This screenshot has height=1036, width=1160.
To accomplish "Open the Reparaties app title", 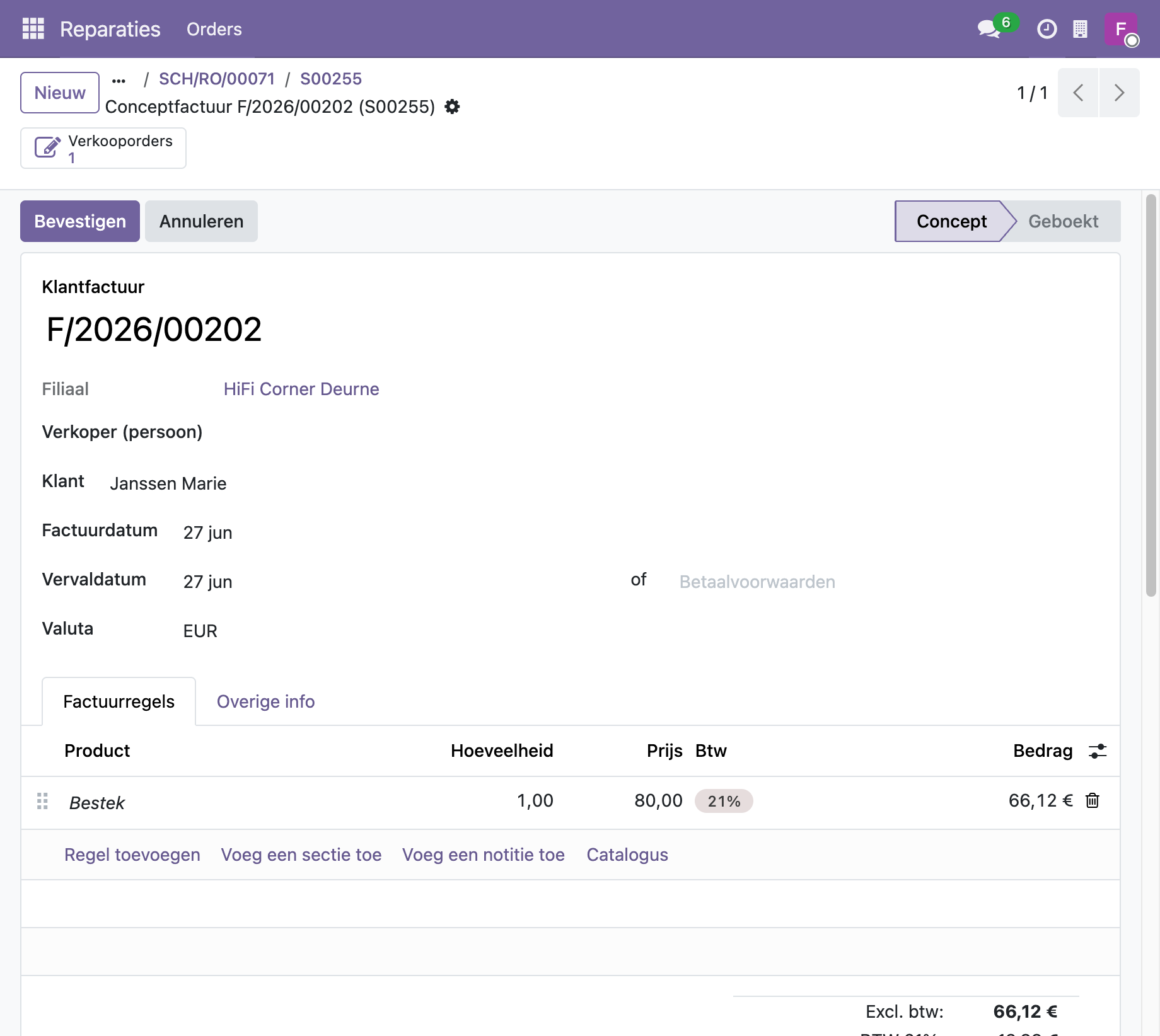I will click(110, 29).
